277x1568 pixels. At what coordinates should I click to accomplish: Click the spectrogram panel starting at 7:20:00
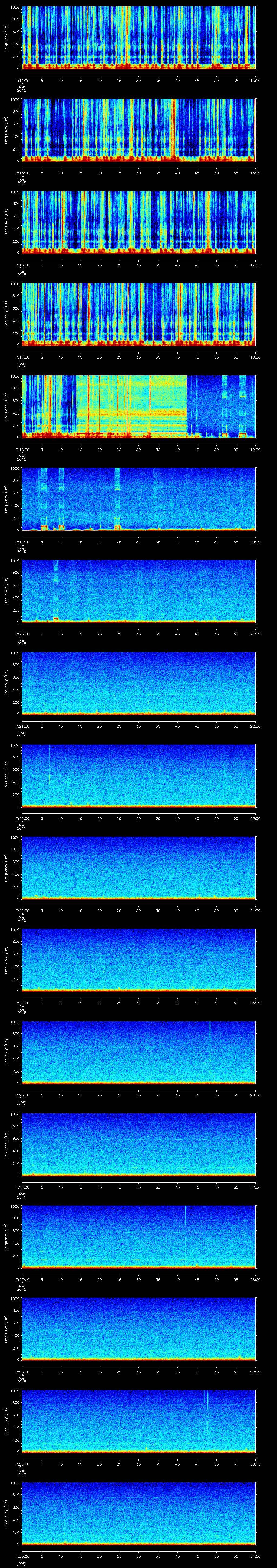[139, 591]
